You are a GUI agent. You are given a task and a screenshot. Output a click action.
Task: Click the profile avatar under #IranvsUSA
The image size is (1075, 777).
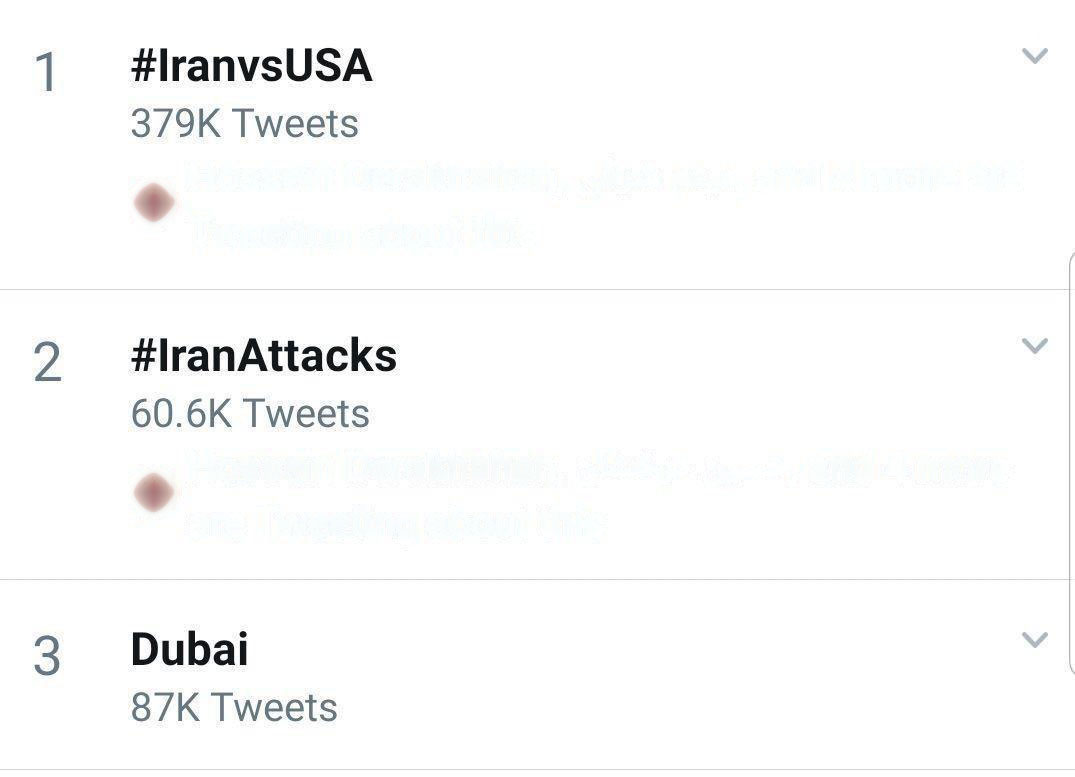pos(153,201)
